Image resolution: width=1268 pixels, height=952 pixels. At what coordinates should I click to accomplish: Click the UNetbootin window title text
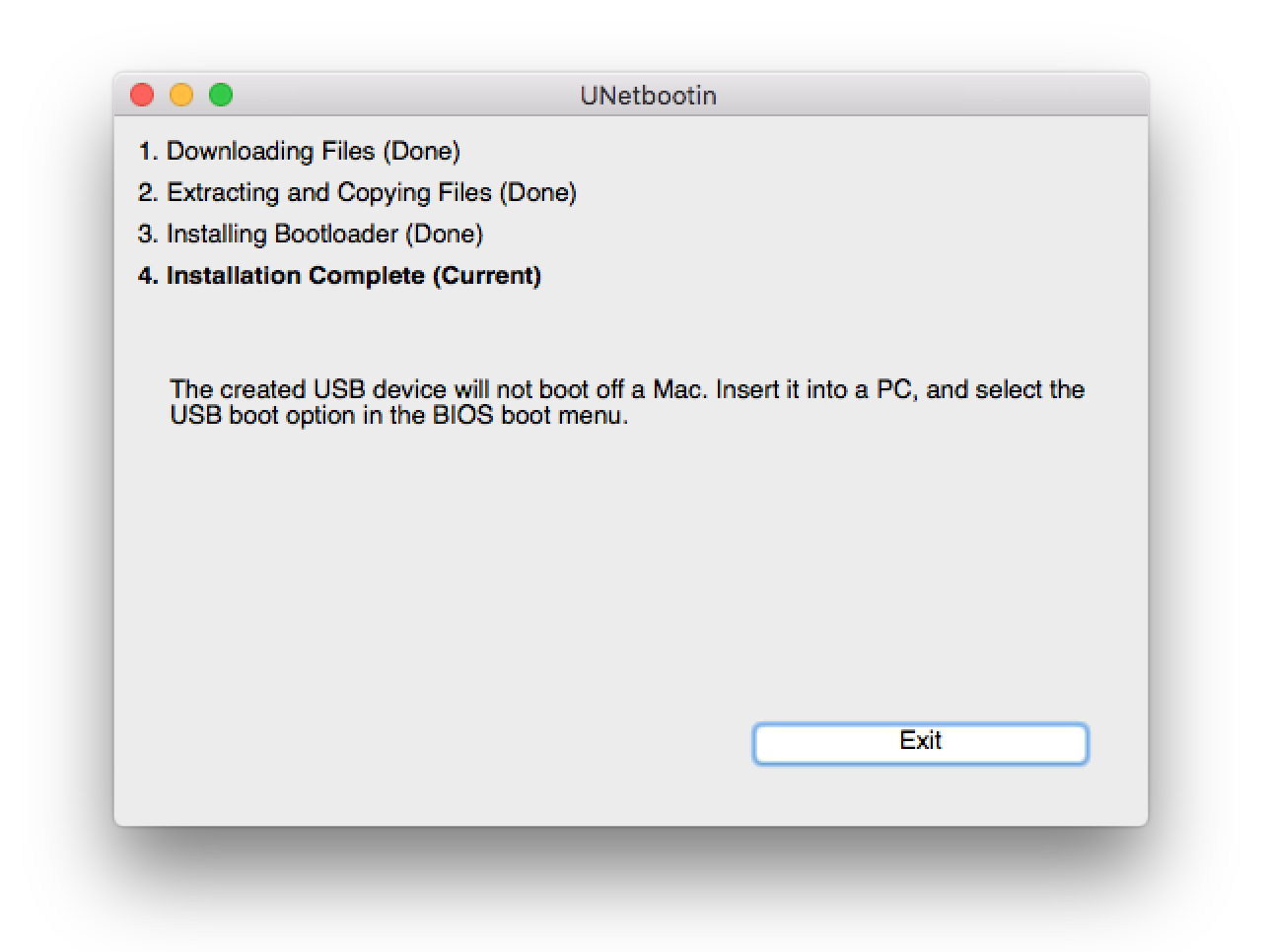[x=648, y=96]
